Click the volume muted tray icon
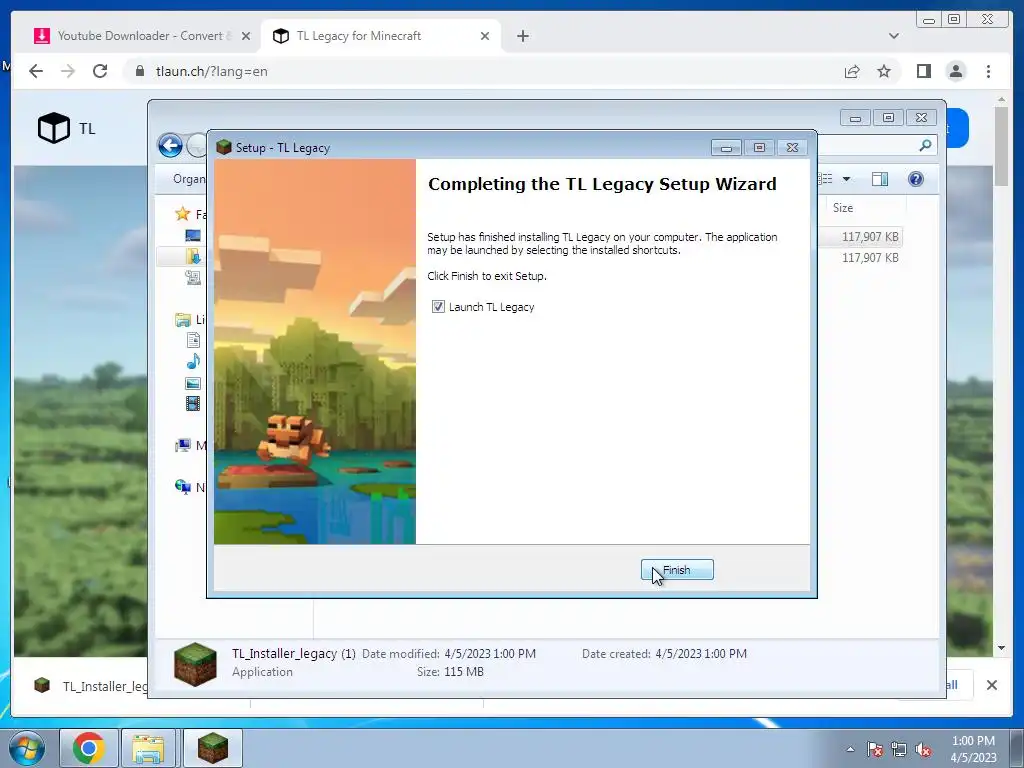1024x768 pixels. (923, 749)
